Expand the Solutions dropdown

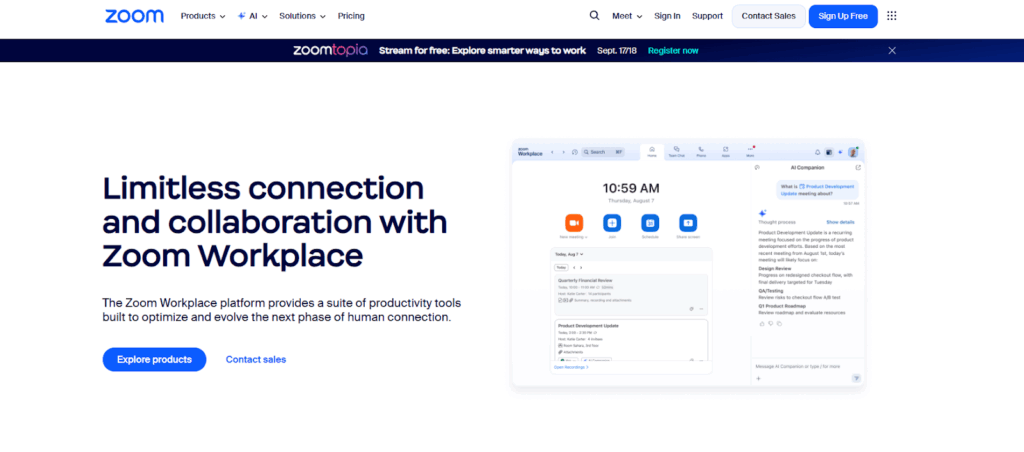click(302, 16)
